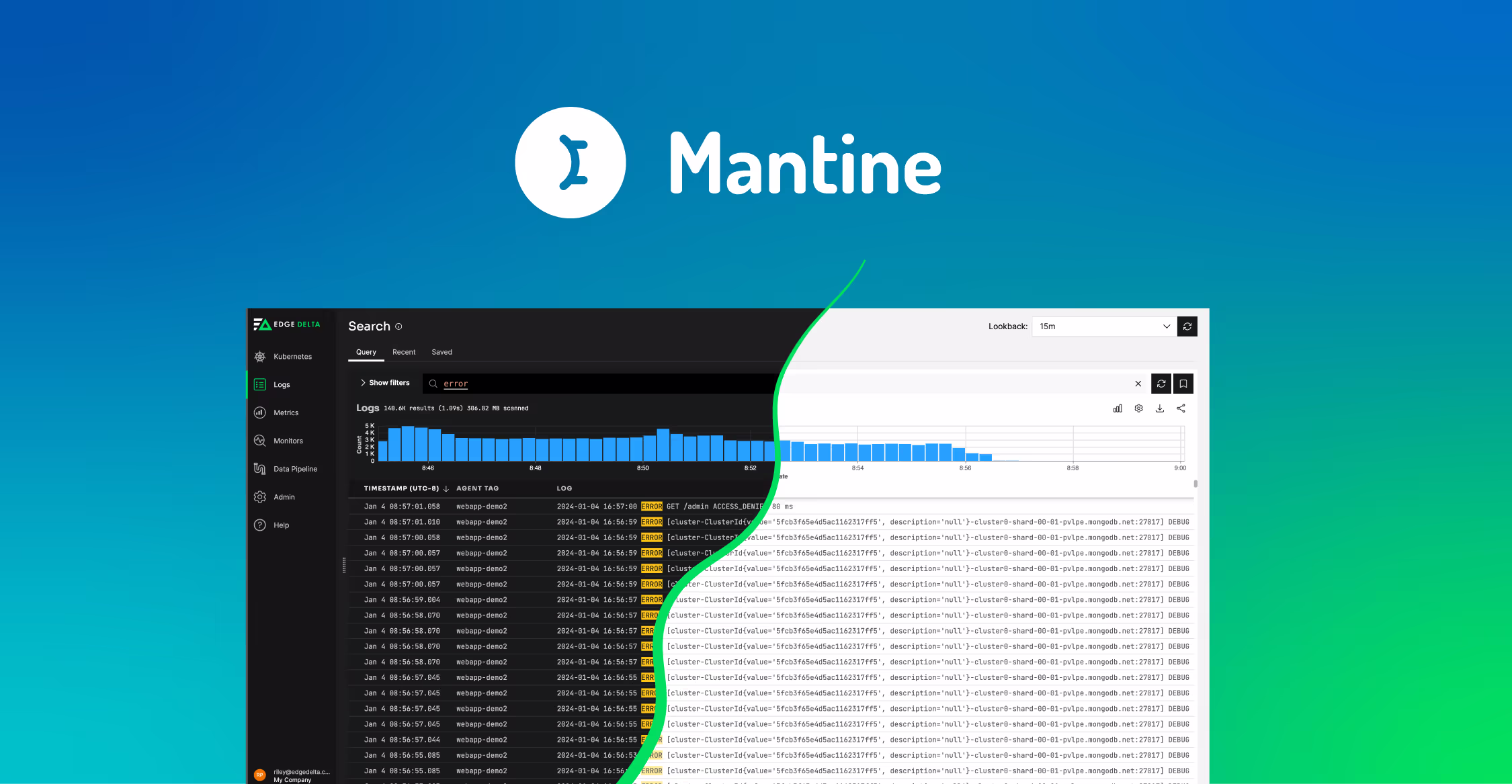Open Data Pipeline from the sidebar
Viewport: 1512px width, 784px height.
294,469
